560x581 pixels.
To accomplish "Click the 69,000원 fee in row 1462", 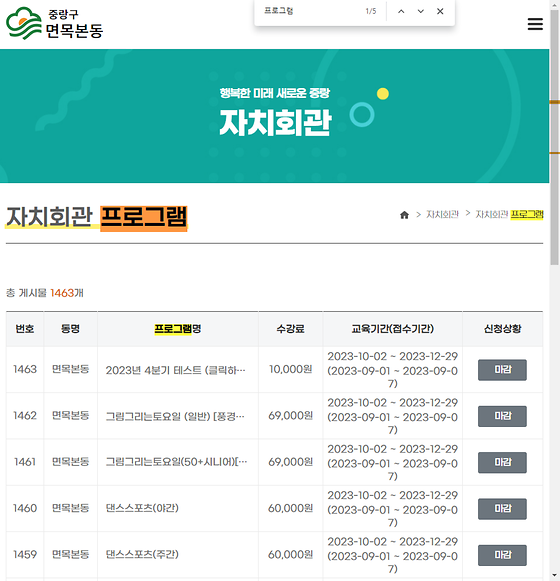I will pyautogui.click(x=291, y=416).
